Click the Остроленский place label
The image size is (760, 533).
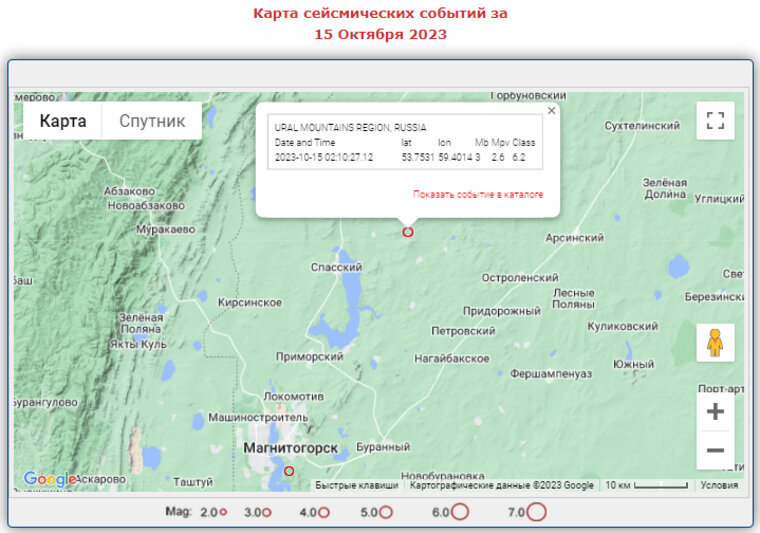pos(520,278)
